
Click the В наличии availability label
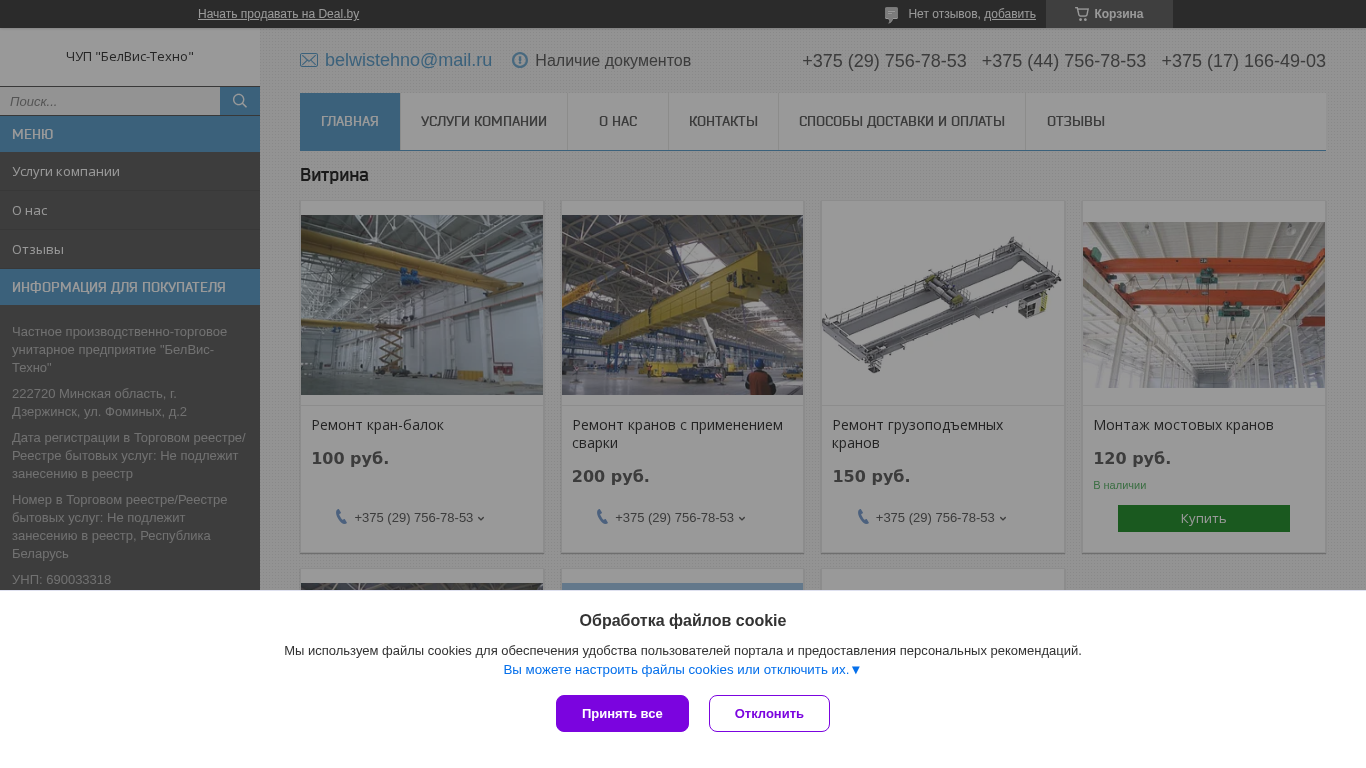tap(1120, 485)
